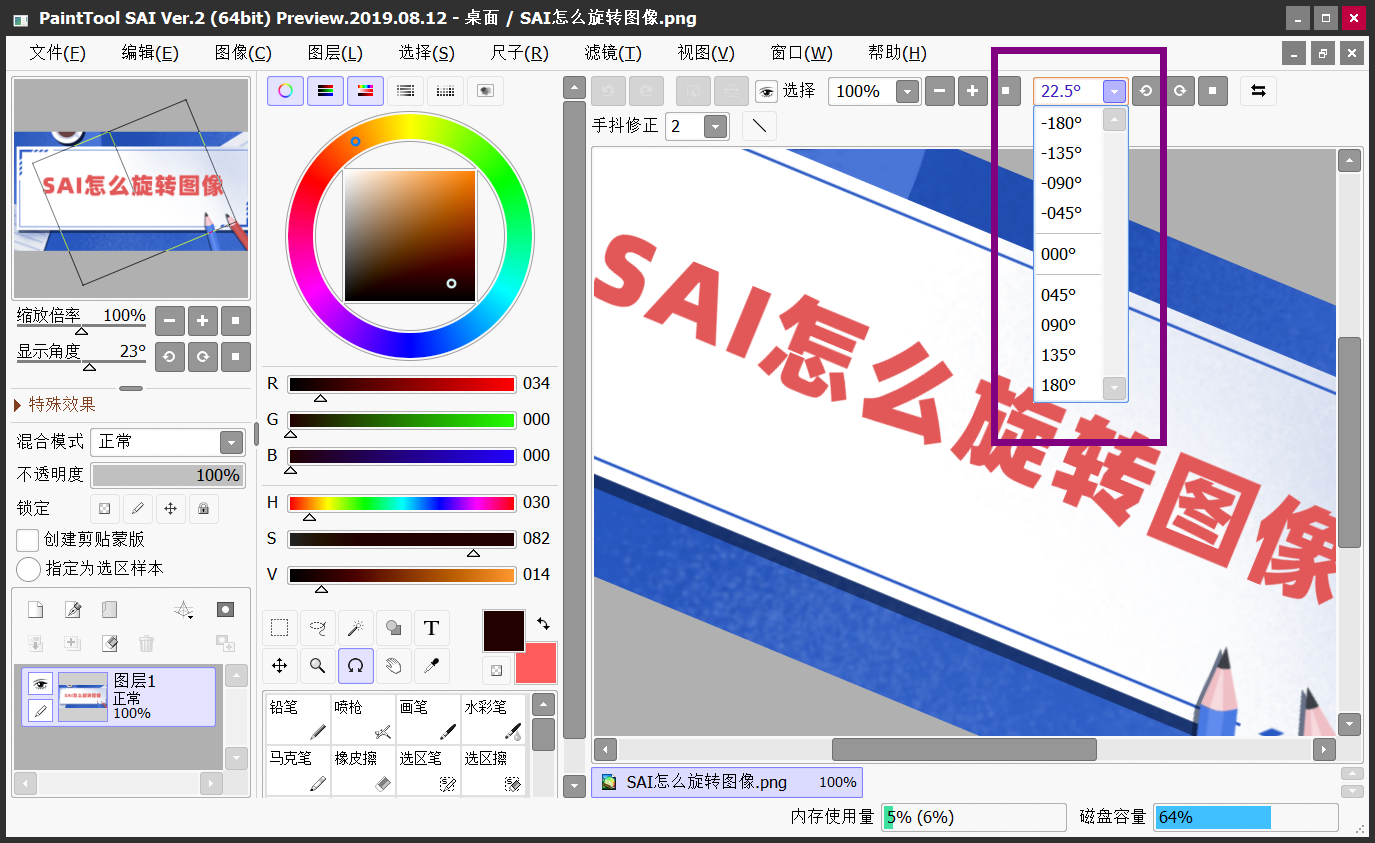Zoom in using toolbar plus button
The image size is (1375, 843).
[972, 91]
